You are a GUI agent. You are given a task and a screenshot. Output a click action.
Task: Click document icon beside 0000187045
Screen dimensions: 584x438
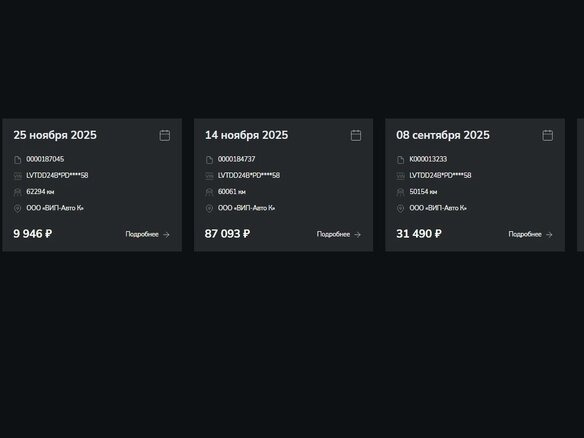coord(18,160)
